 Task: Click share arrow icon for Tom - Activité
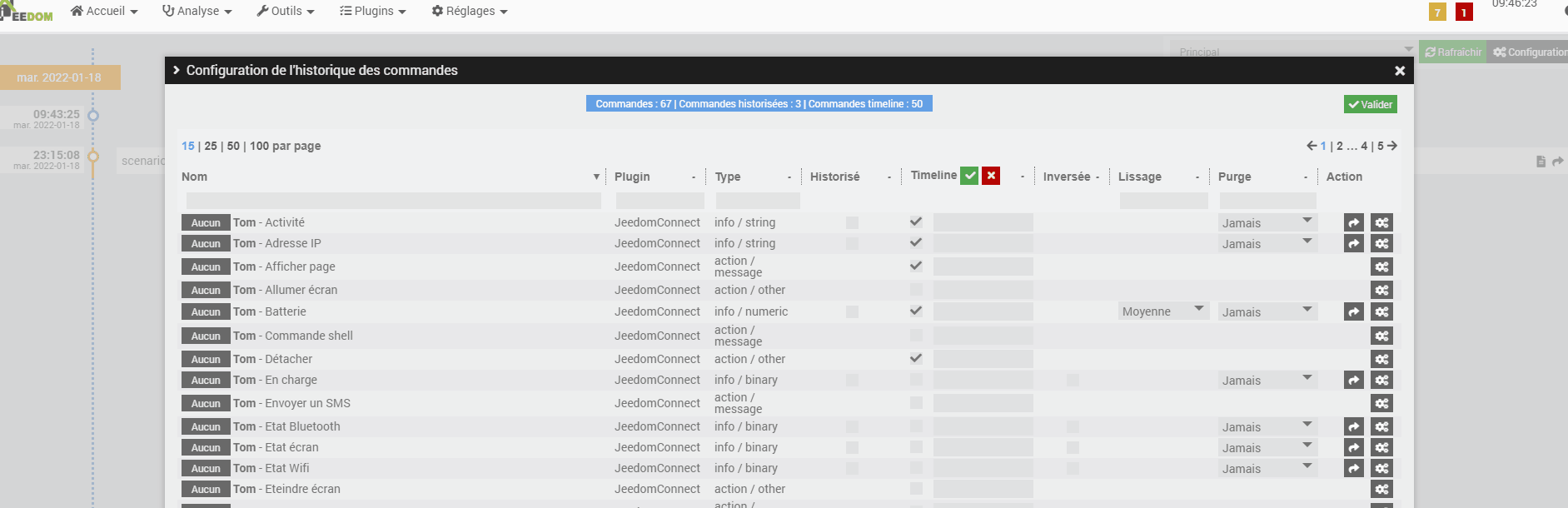pyautogui.click(x=1354, y=222)
